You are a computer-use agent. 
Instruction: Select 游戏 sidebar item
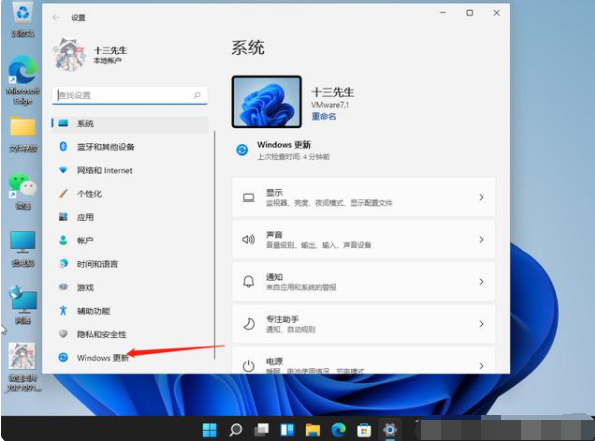[x=130, y=287]
